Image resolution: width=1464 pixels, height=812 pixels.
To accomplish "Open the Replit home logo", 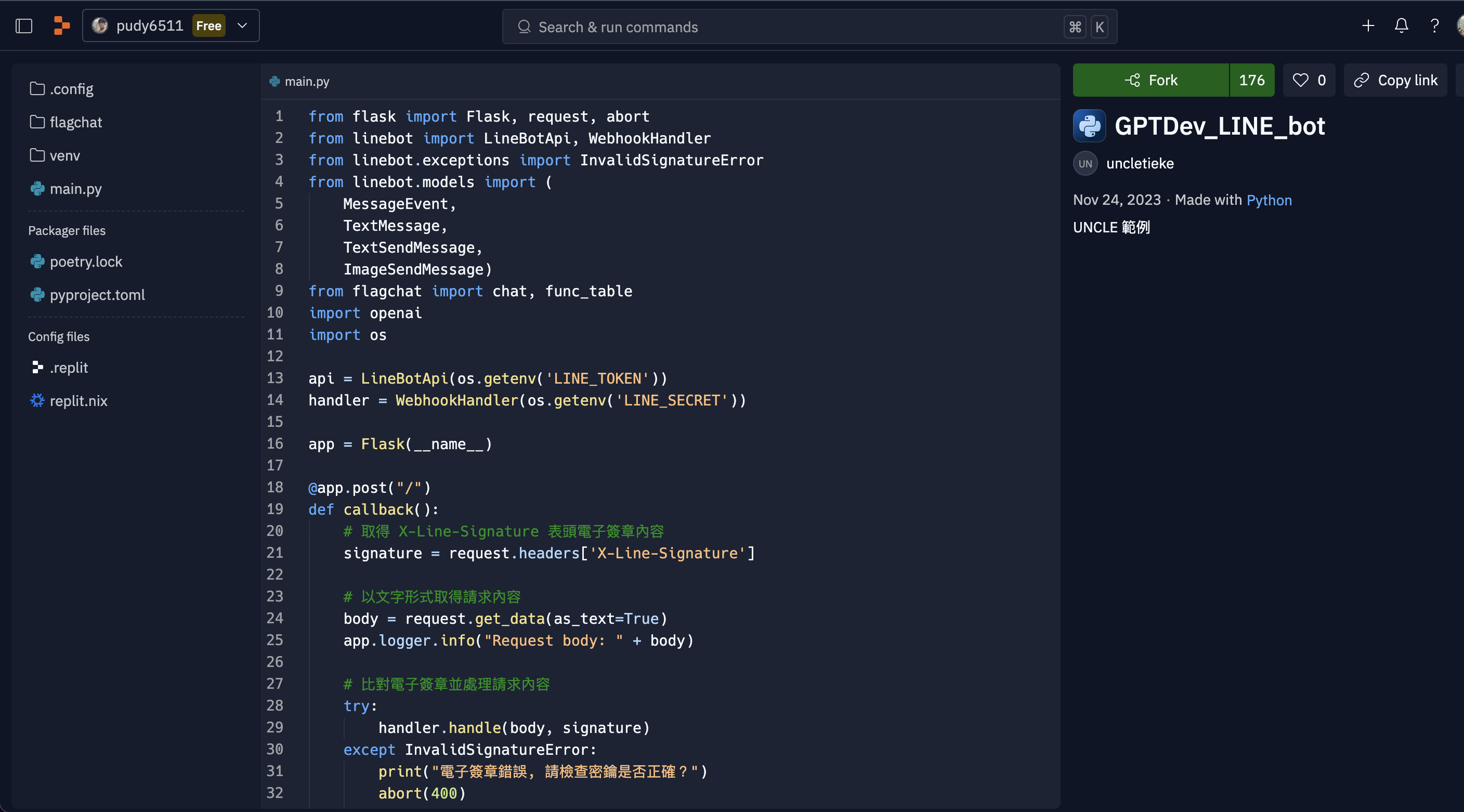I will tap(61, 26).
